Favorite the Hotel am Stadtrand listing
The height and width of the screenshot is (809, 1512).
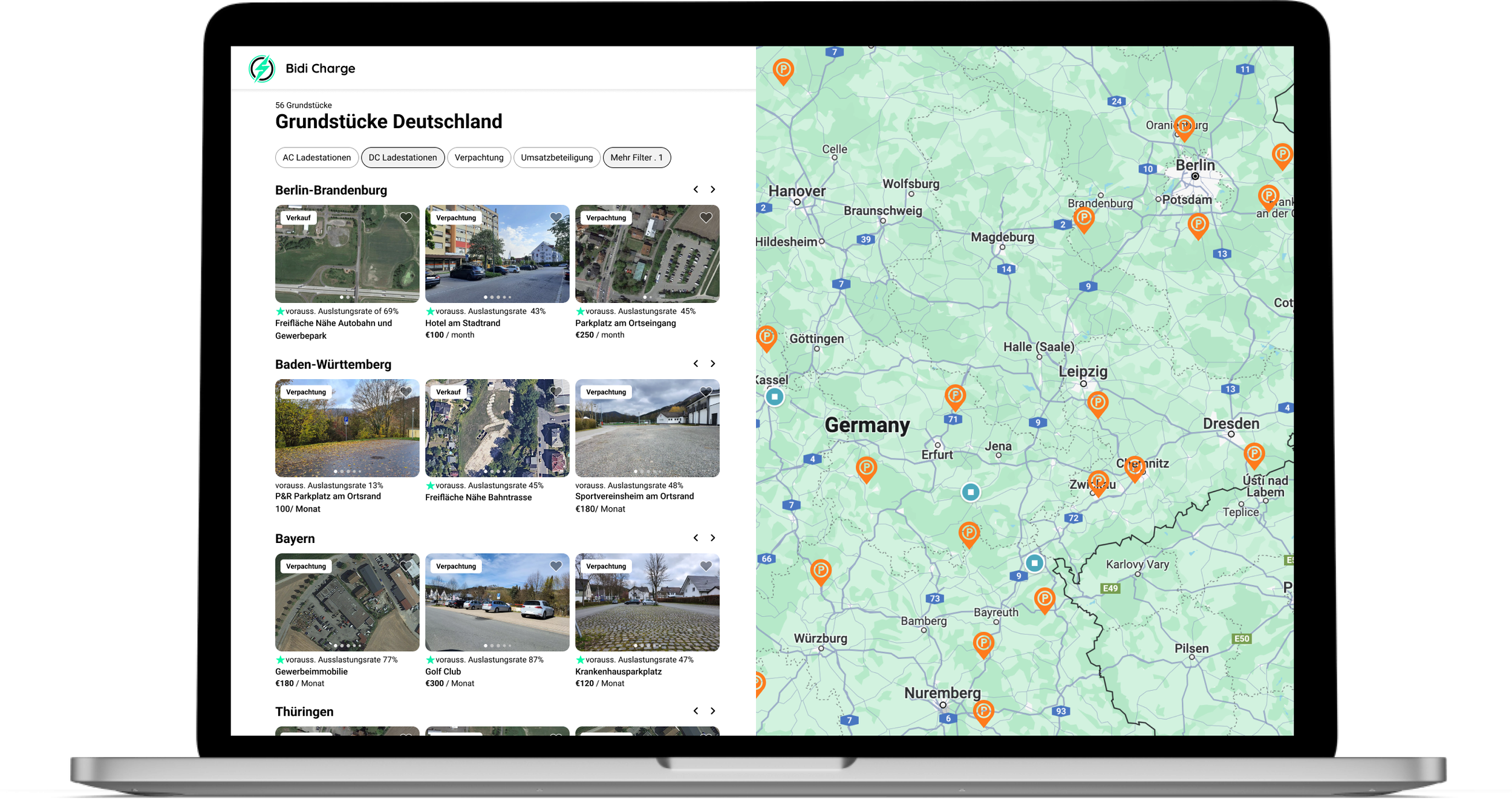tap(556, 218)
